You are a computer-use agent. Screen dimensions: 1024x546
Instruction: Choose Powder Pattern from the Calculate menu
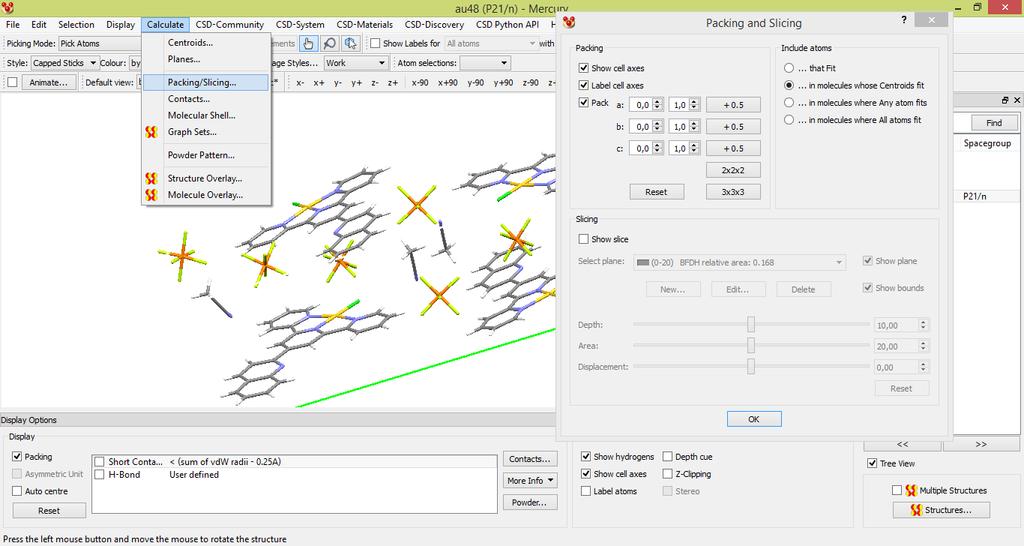[x=201, y=155]
